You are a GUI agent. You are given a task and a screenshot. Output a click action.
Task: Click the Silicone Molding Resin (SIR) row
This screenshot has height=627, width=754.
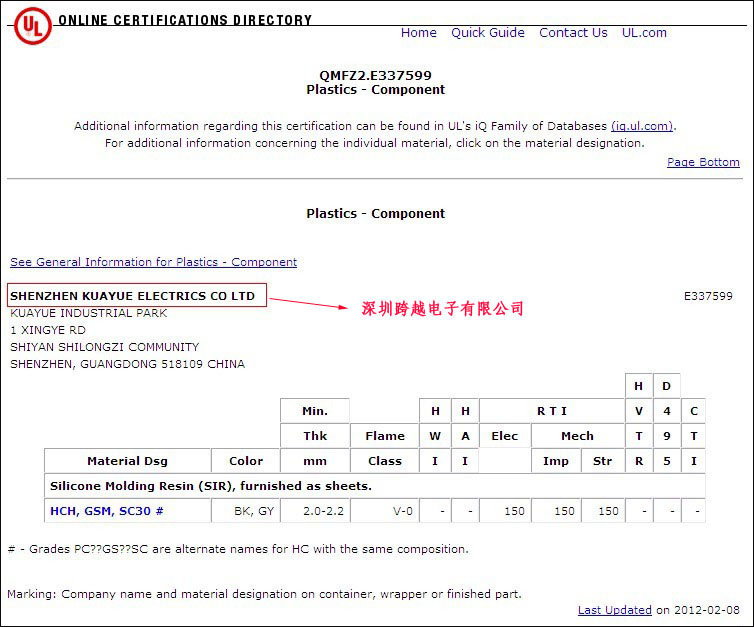pos(375,486)
